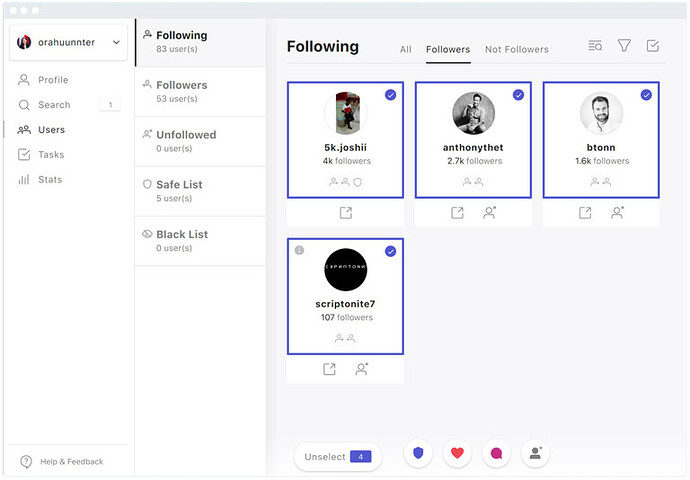
Task: Open 5k.joshii profile in external link
Action: 345,213
